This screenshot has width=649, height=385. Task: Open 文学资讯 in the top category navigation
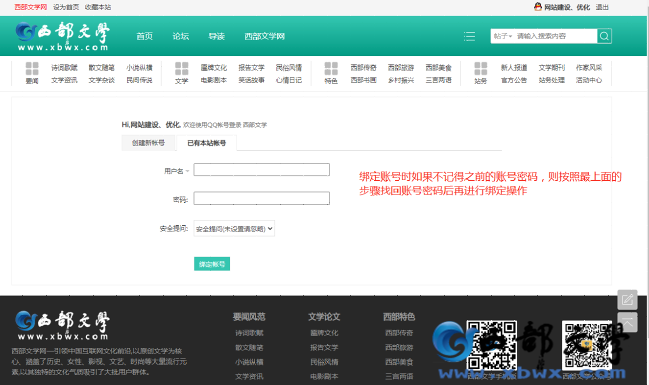[64, 80]
